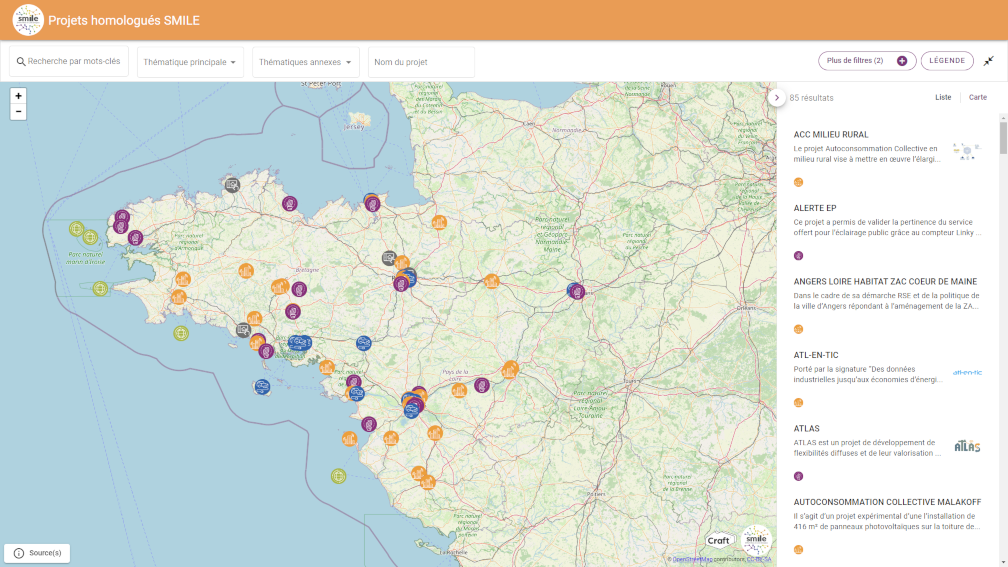Open the OpenStreetMap attribution link
This screenshot has height=567, width=1008.
(692, 559)
